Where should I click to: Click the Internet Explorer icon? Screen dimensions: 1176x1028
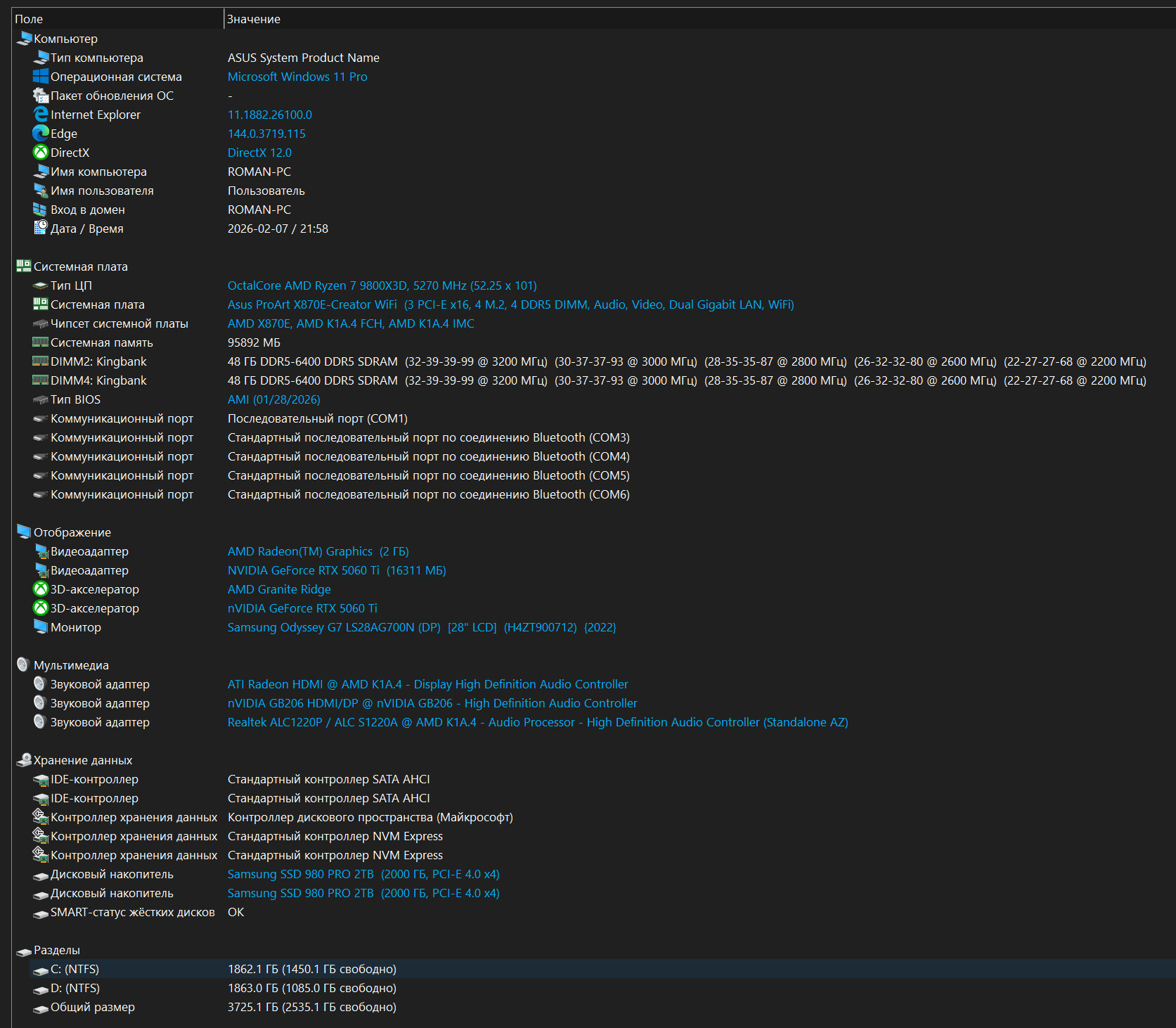(x=41, y=114)
